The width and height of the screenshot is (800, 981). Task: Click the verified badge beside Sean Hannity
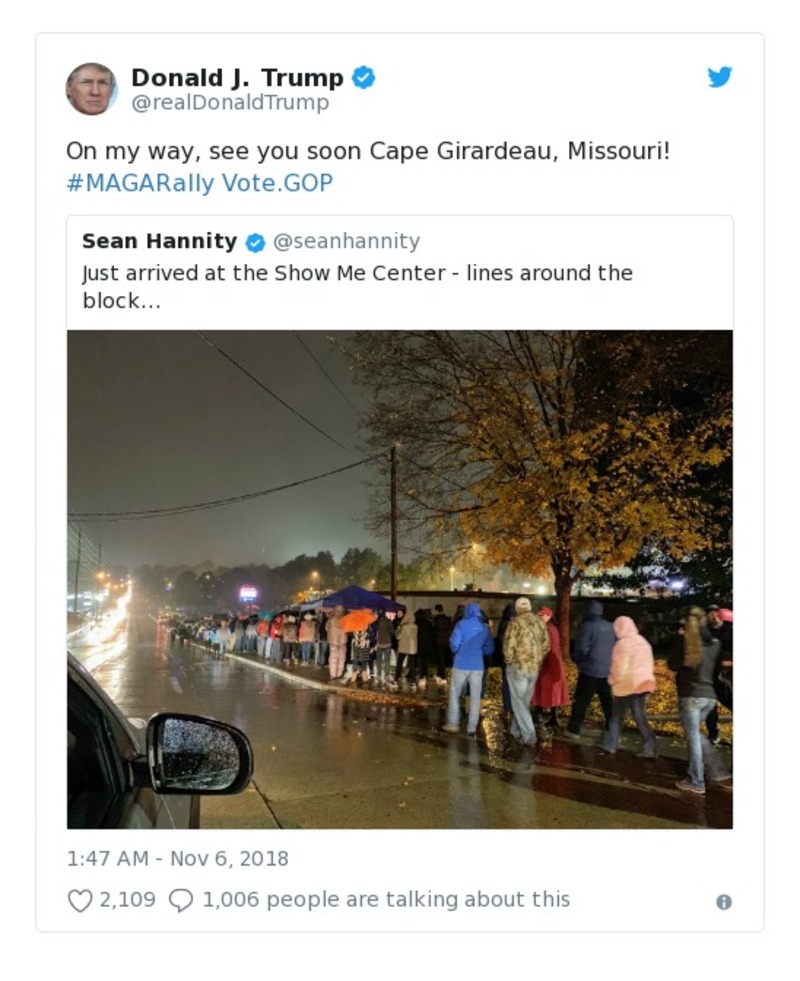pyautogui.click(x=256, y=242)
